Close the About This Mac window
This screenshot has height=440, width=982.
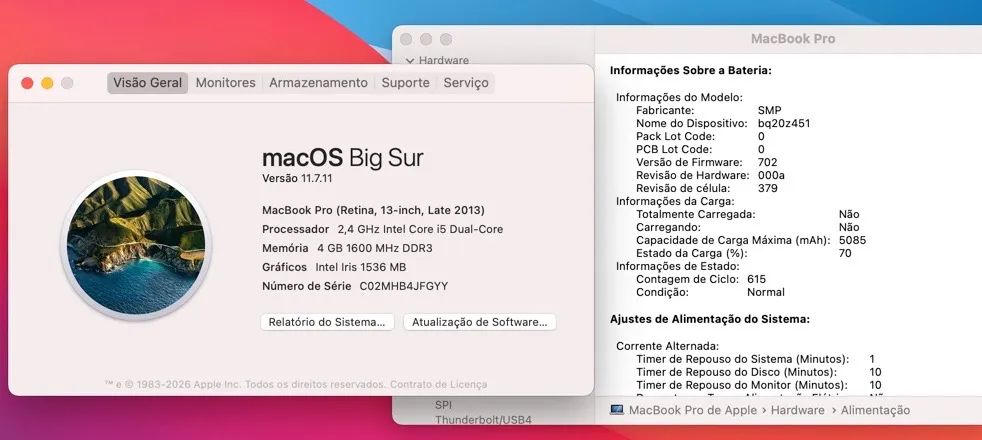tap(27, 83)
